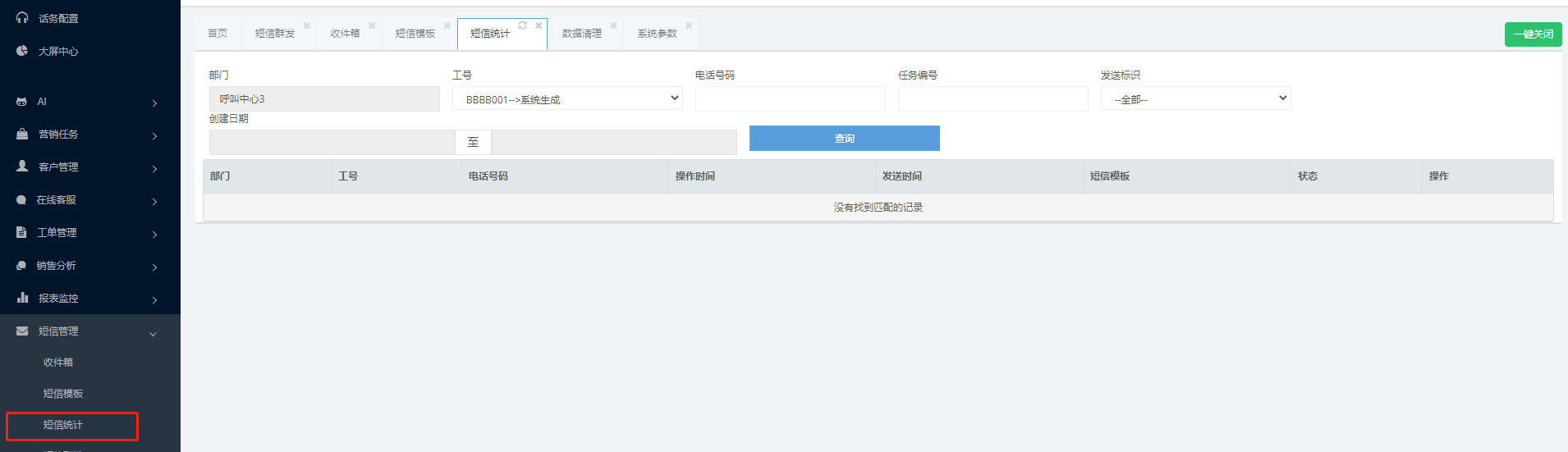The height and width of the screenshot is (452, 1568).
Task: Click the green 一键关闭 button
Action: (1533, 34)
